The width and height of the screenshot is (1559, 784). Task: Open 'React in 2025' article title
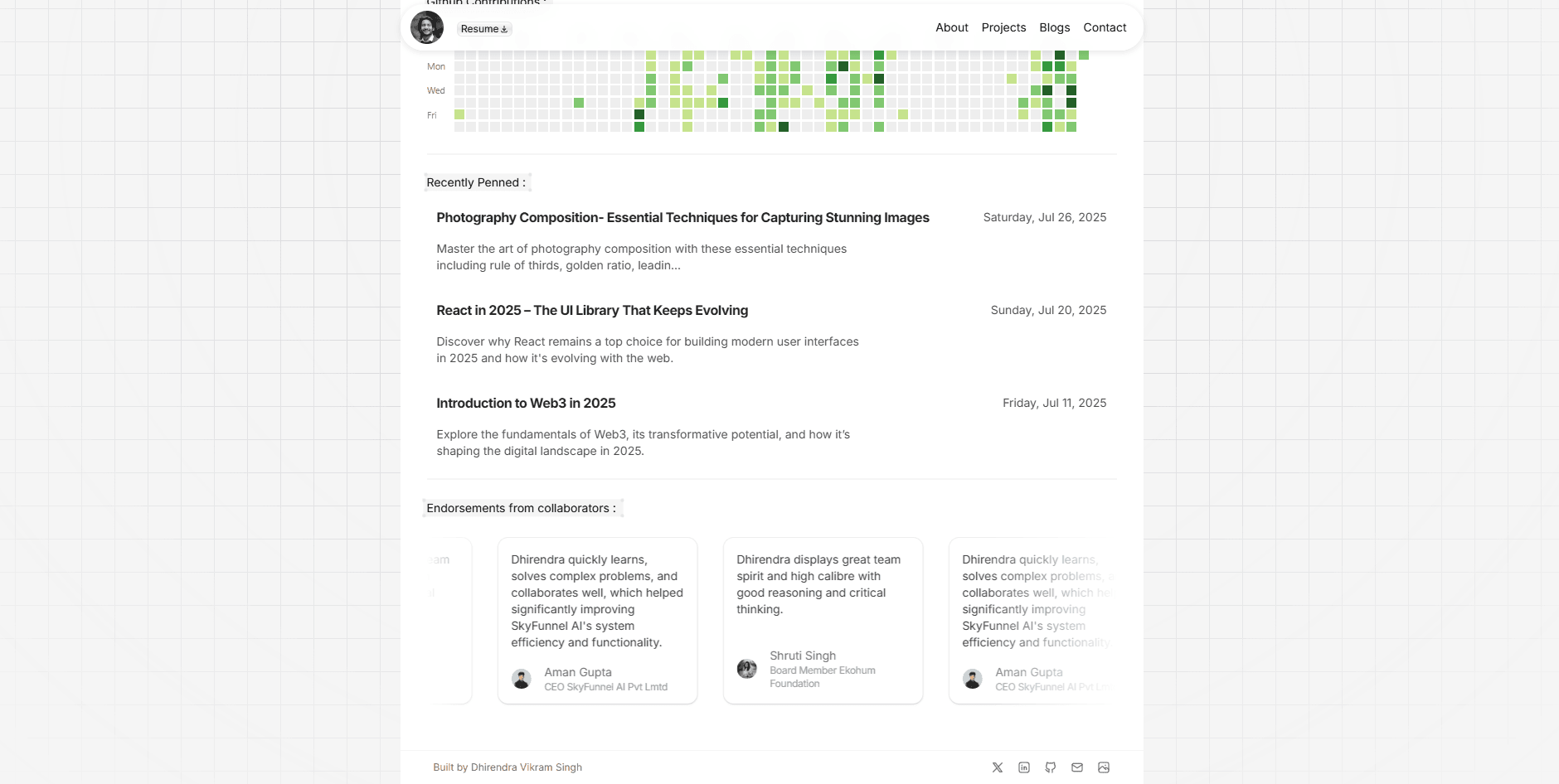tap(592, 310)
